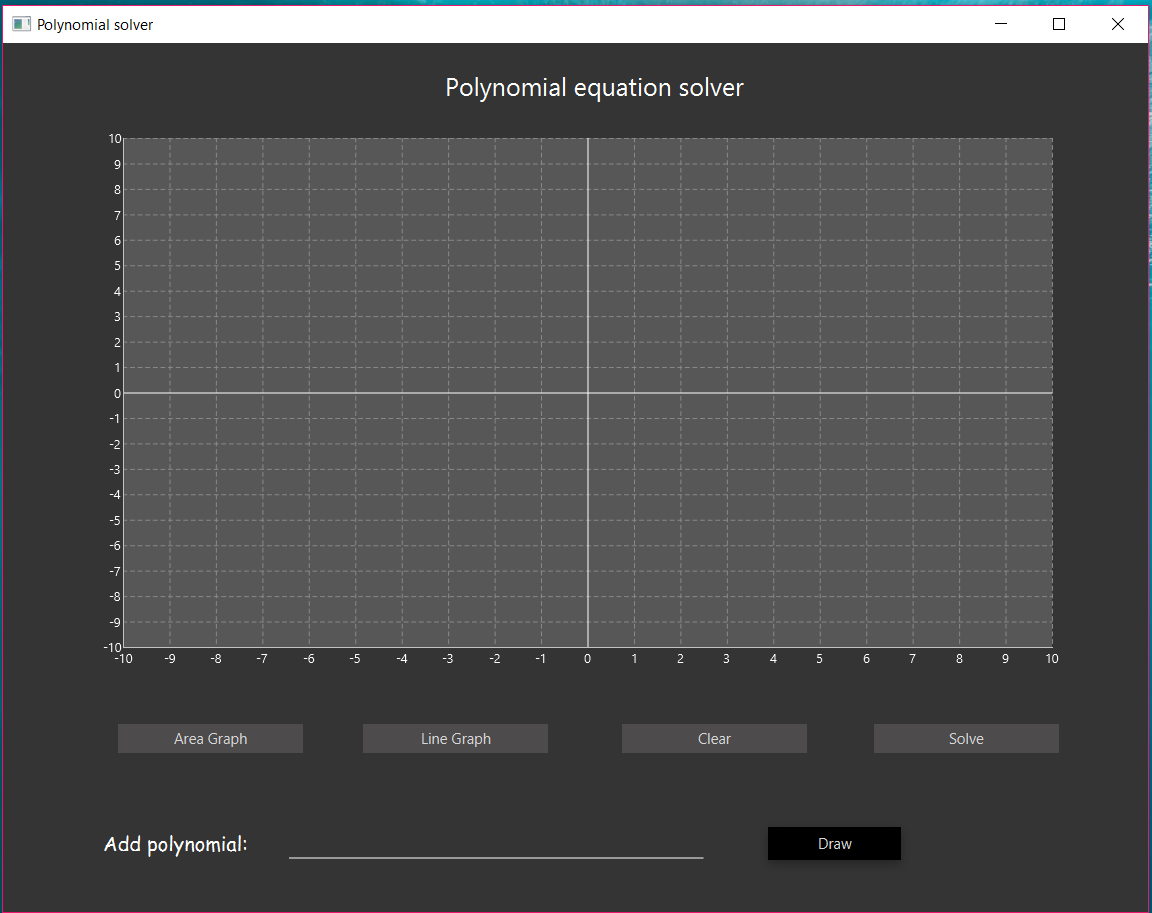Click the top-left corner of the graph grid
The width and height of the screenshot is (1152, 913).
[124, 137]
